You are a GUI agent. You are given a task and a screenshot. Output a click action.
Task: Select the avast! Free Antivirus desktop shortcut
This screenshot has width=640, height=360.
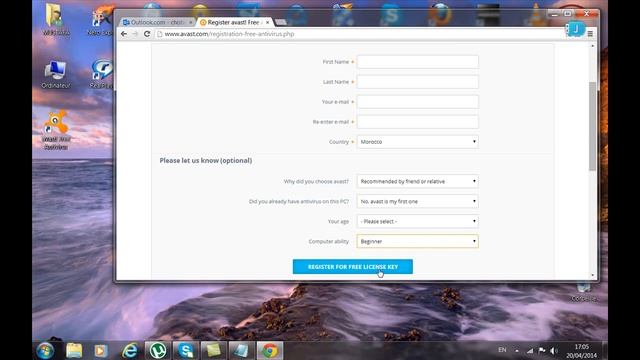click(56, 130)
